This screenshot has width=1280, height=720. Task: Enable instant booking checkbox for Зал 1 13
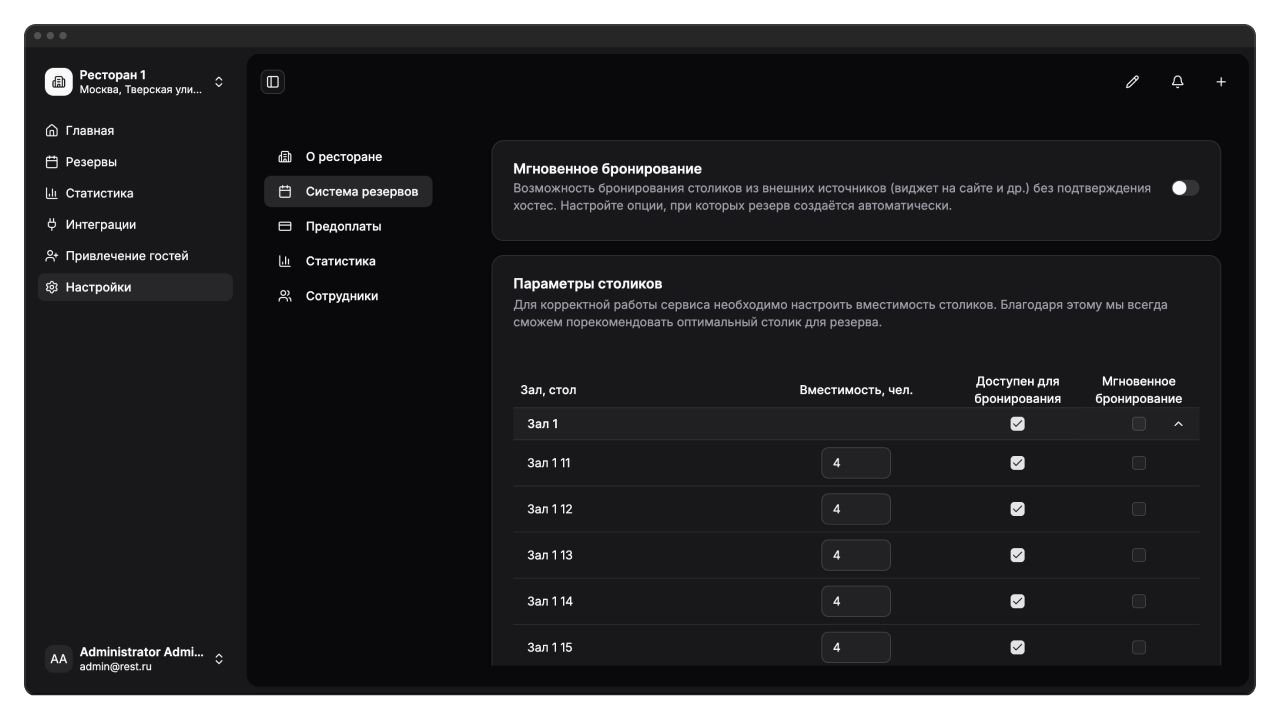pyautogui.click(x=1138, y=555)
